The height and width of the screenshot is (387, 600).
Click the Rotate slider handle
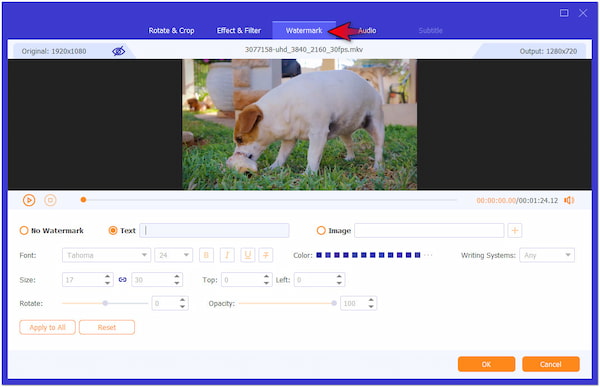[x=105, y=303]
